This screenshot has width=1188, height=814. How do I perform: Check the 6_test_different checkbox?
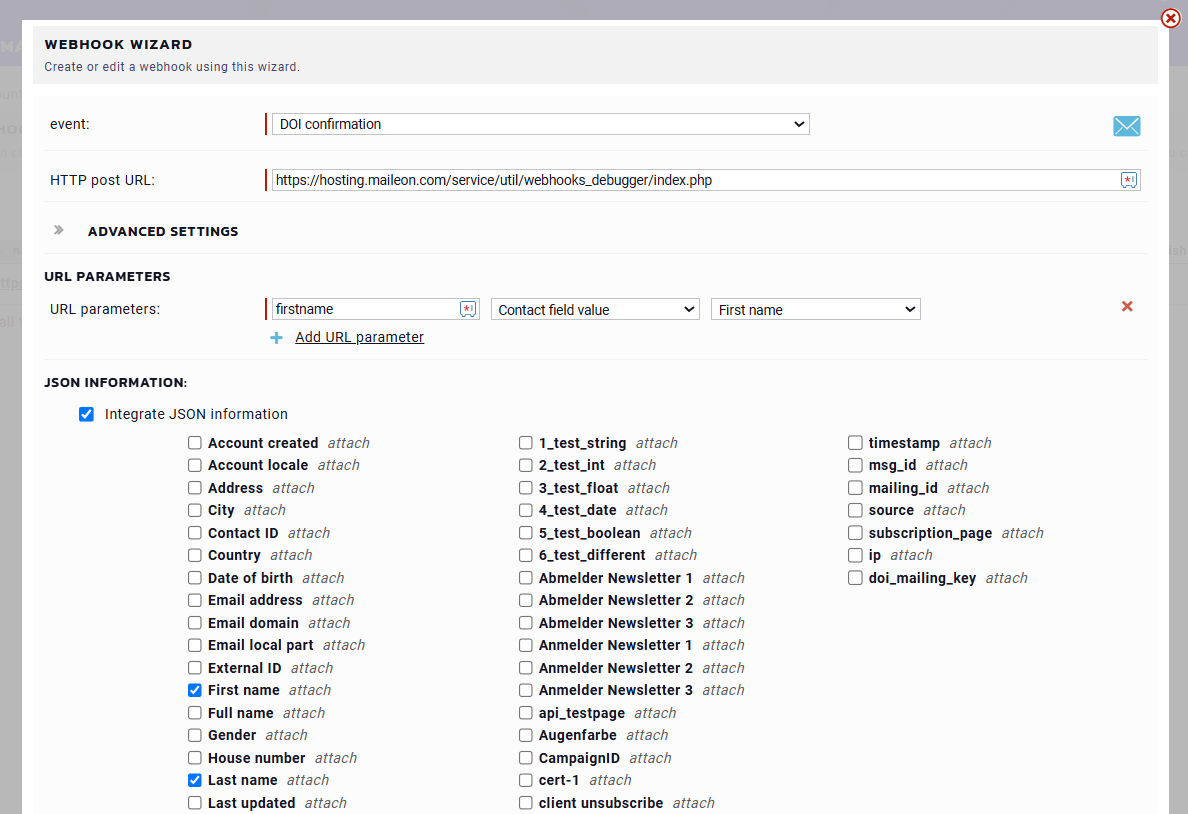[x=526, y=556]
